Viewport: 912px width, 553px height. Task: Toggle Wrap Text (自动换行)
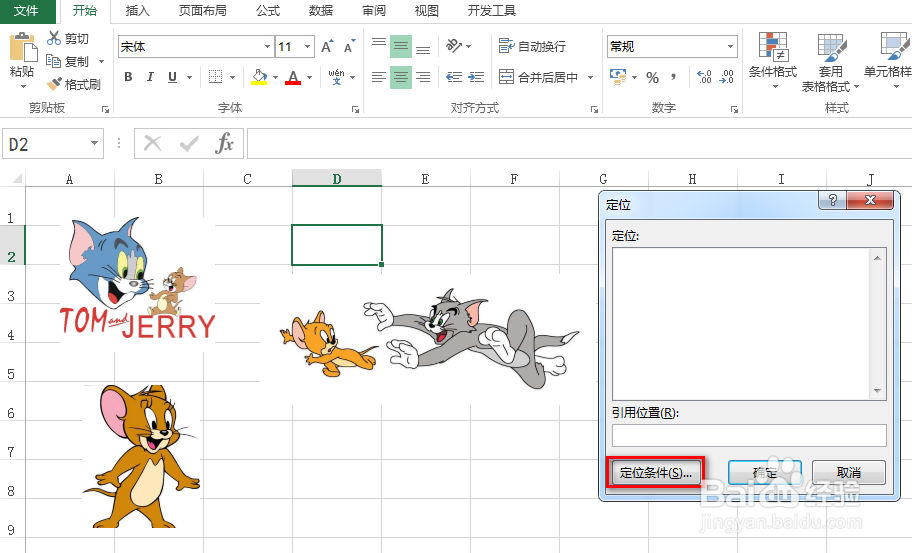coord(532,46)
